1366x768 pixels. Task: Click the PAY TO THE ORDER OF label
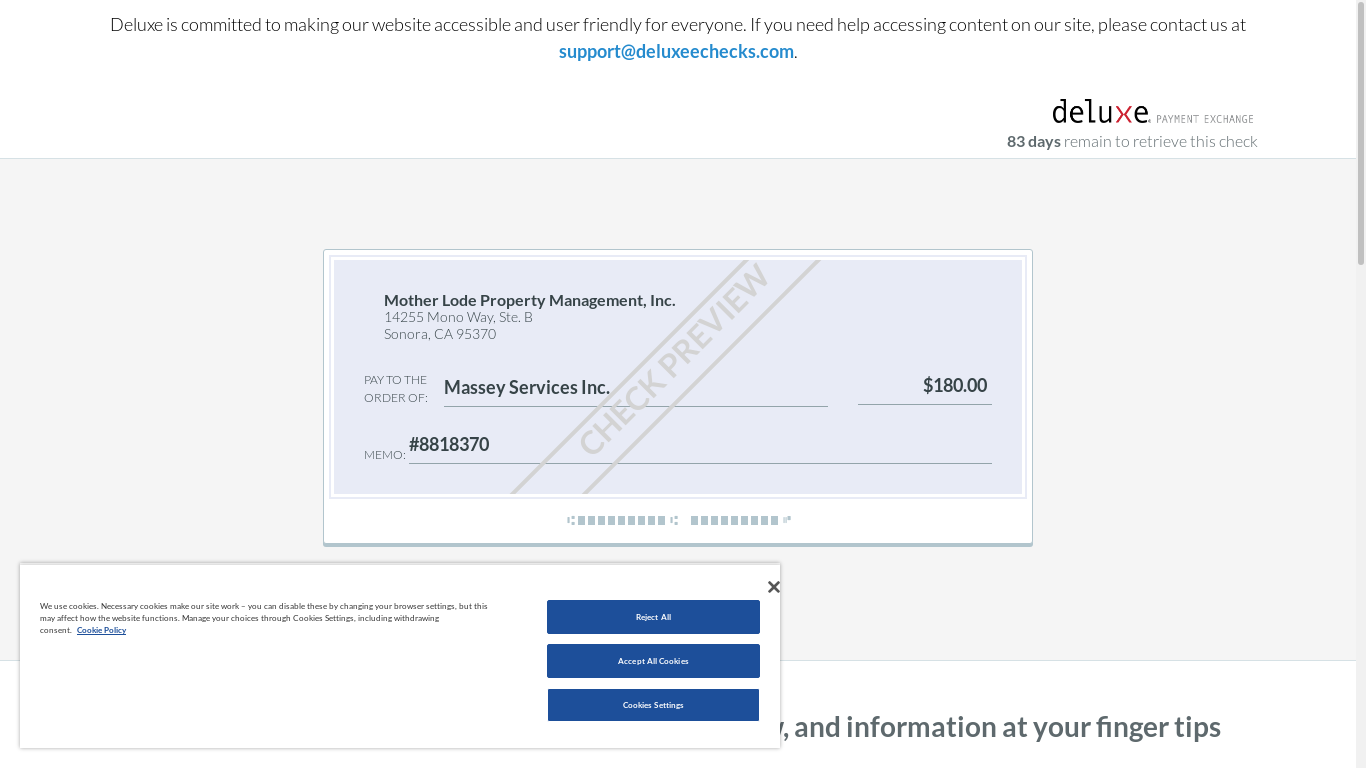[x=396, y=389]
